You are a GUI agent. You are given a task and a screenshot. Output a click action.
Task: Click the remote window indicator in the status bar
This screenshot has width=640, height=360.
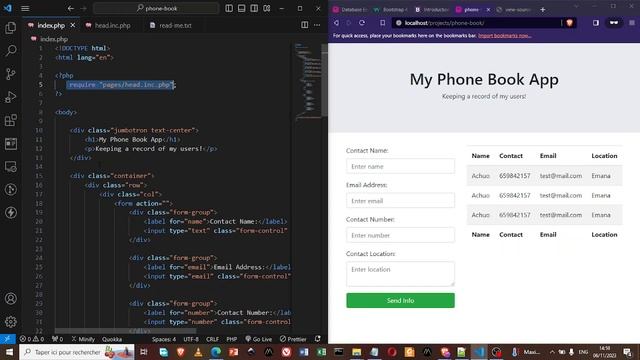[8, 339]
